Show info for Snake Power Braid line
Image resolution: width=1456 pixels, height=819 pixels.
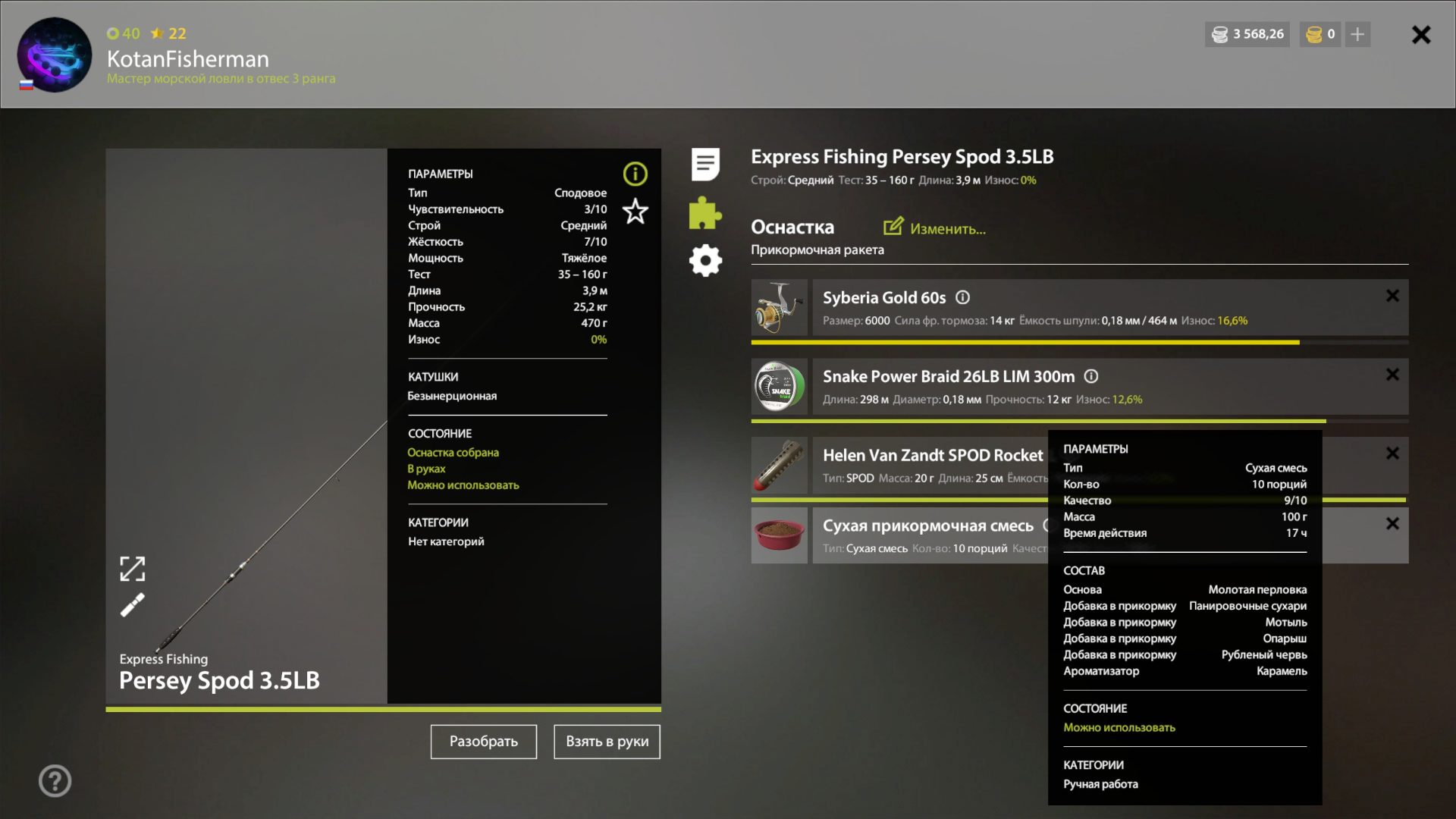point(1091,376)
